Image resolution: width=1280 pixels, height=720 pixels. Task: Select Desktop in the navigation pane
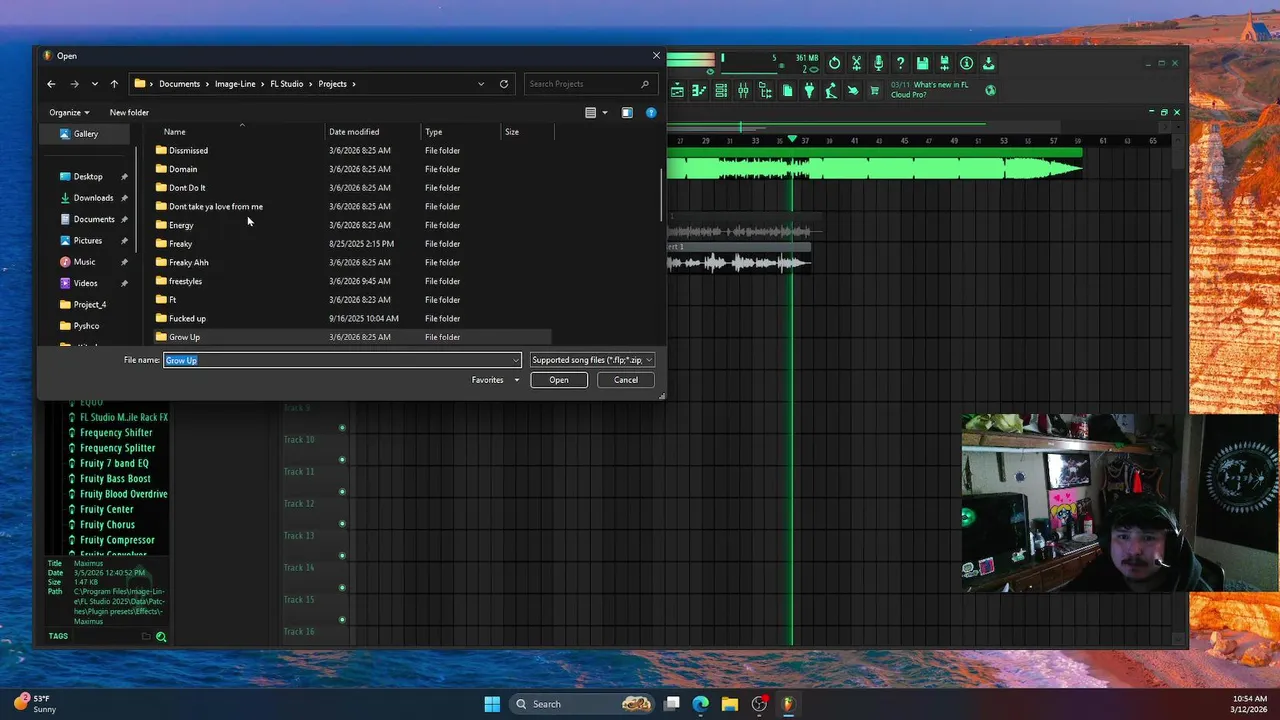click(88, 177)
